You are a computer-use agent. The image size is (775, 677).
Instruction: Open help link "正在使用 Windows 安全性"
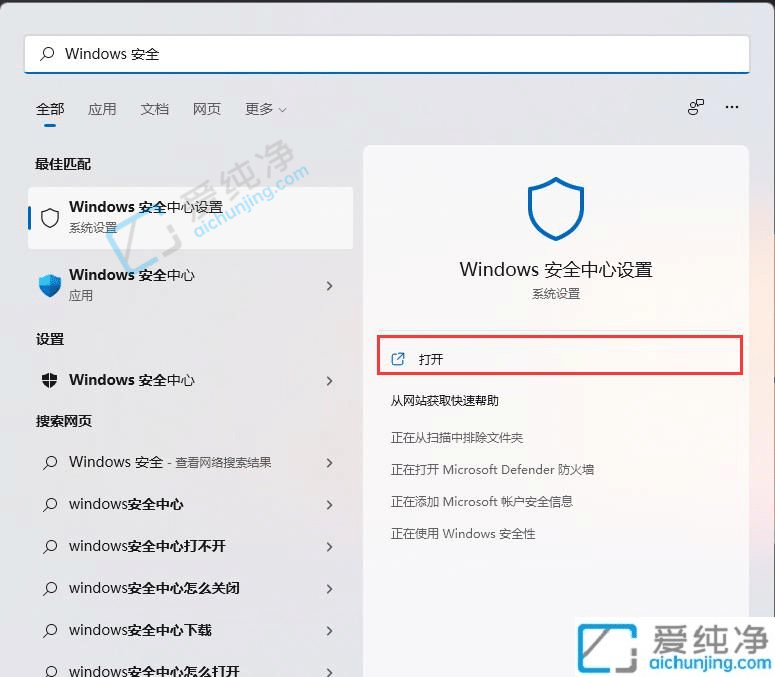click(463, 534)
